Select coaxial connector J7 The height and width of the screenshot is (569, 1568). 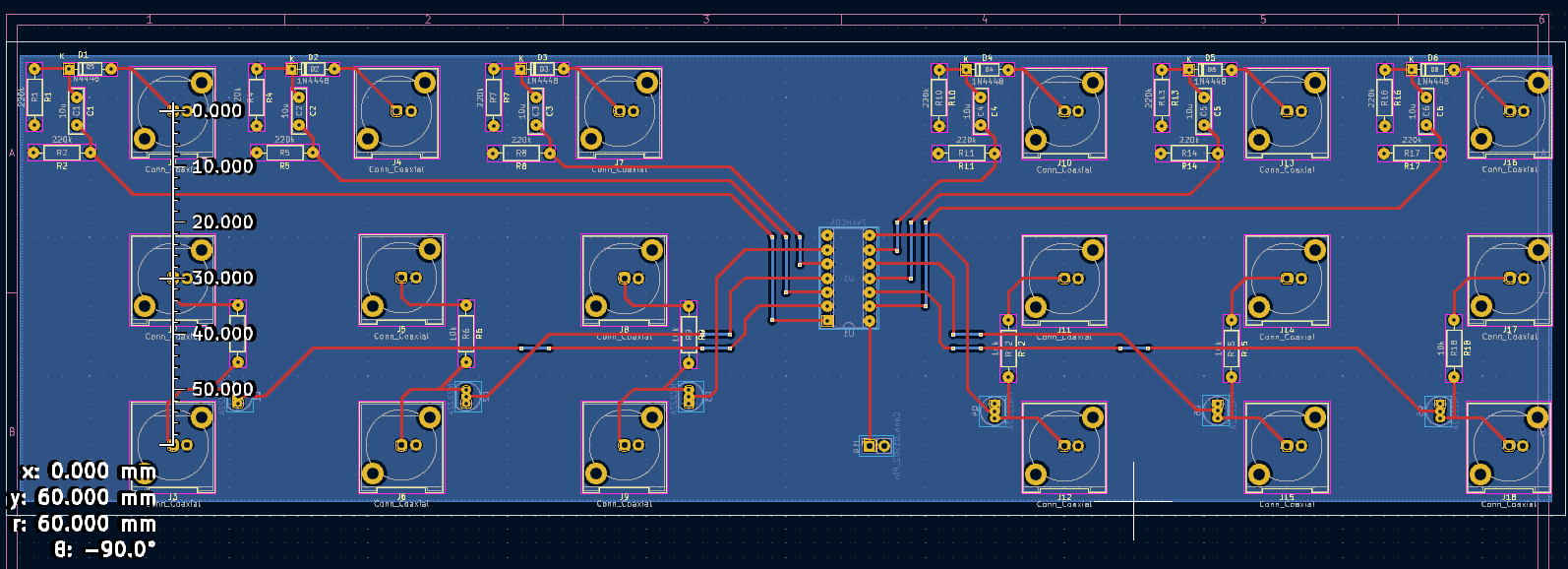[x=619, y=112]
